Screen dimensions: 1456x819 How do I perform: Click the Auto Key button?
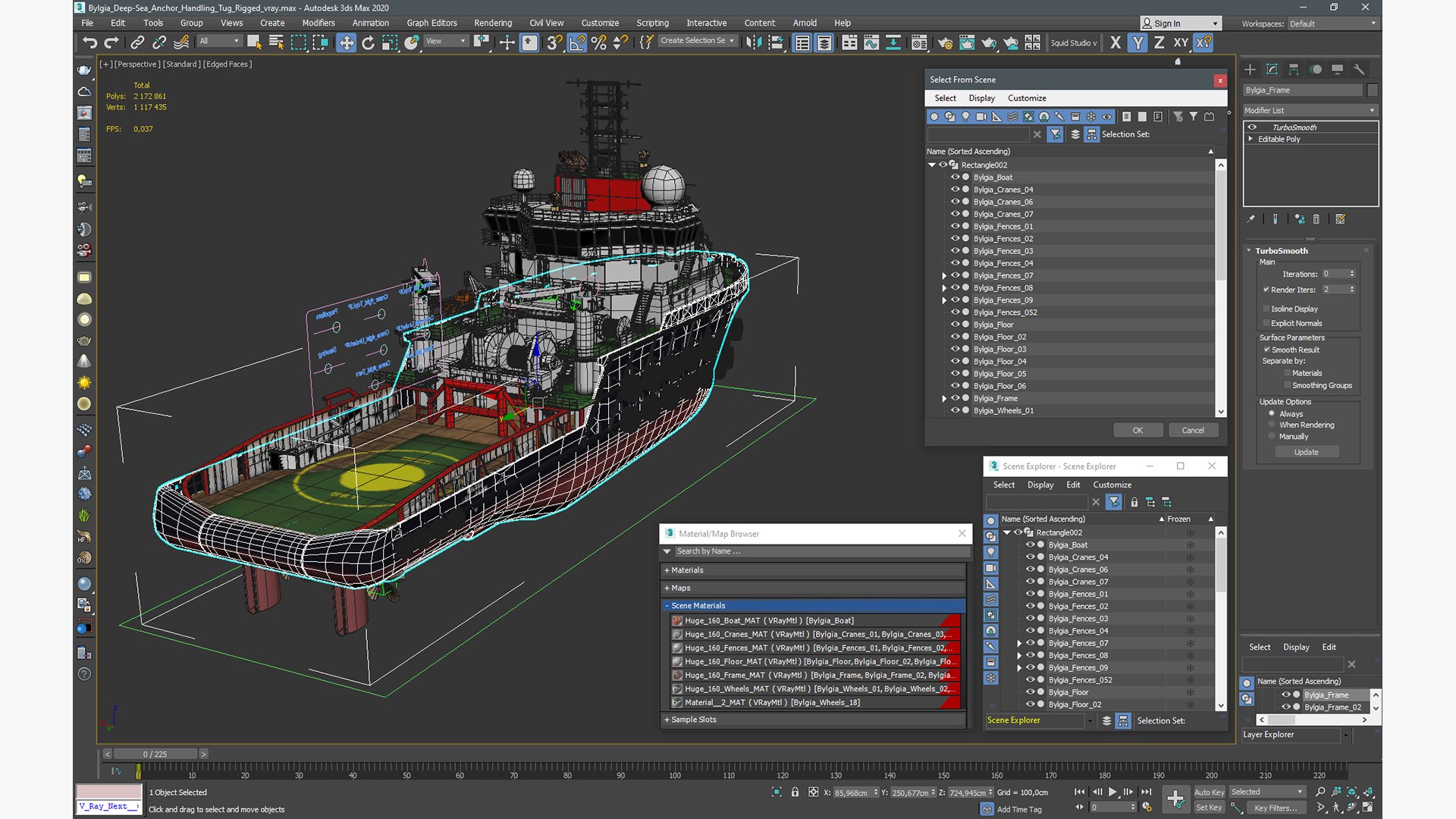coord(1209,792)
